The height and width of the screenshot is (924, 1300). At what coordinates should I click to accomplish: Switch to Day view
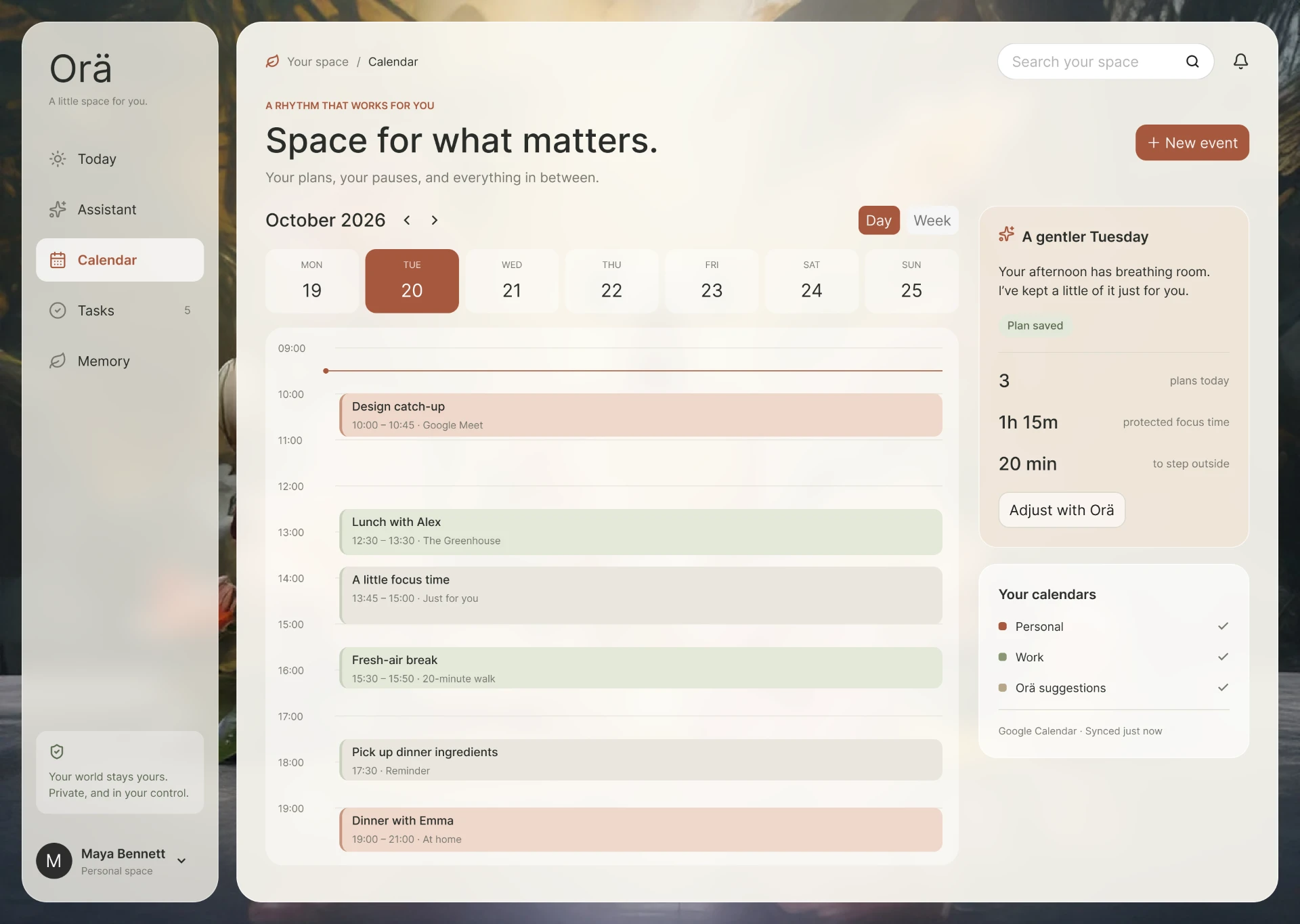(879, 220)
